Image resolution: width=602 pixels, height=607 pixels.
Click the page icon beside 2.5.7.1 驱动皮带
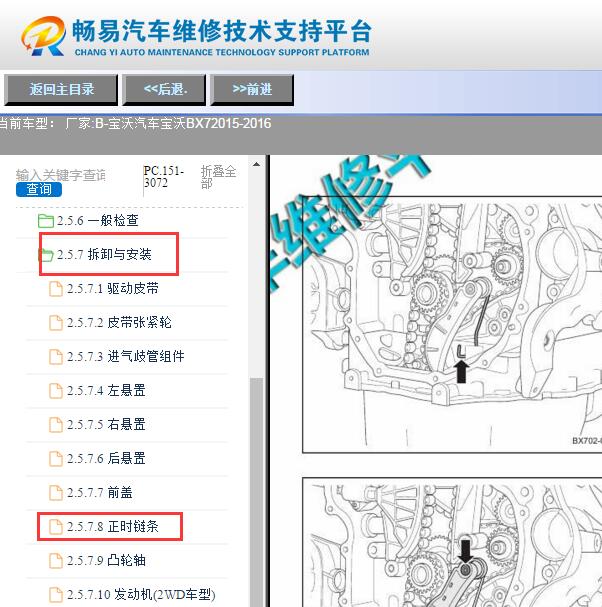[x=56, y=289]
